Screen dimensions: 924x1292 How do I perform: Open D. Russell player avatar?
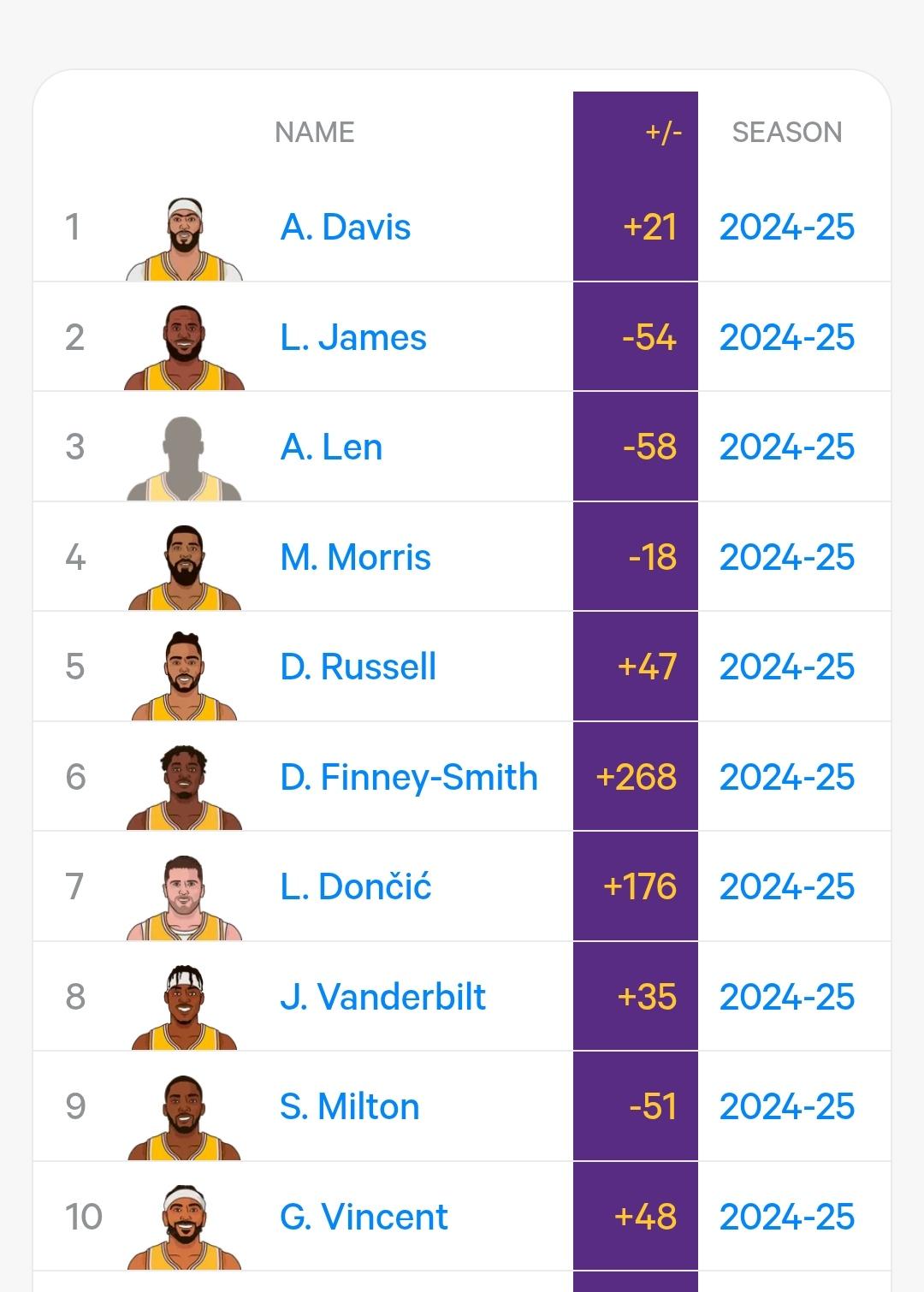[184, 677]
